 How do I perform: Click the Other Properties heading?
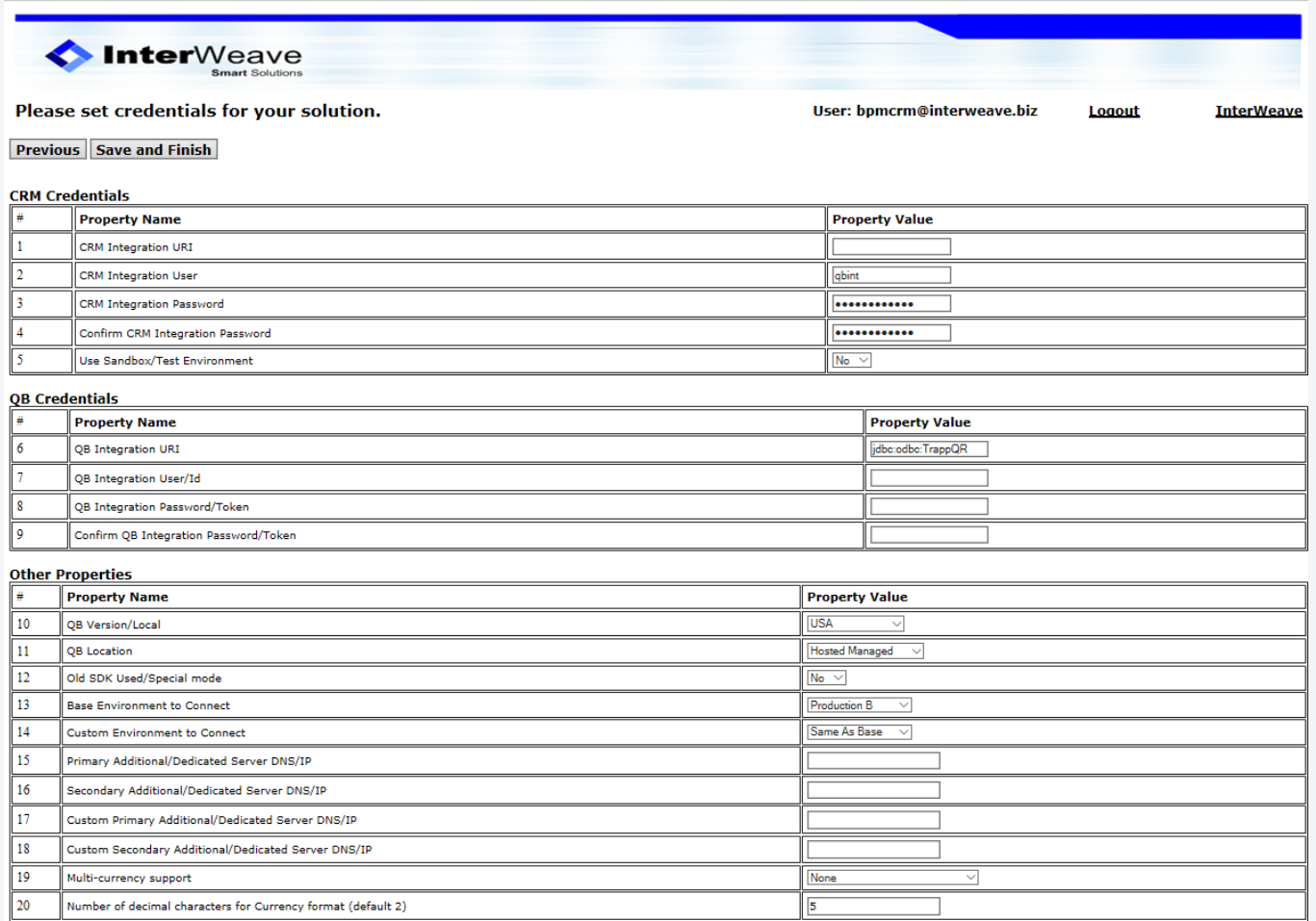pos(70,575)
